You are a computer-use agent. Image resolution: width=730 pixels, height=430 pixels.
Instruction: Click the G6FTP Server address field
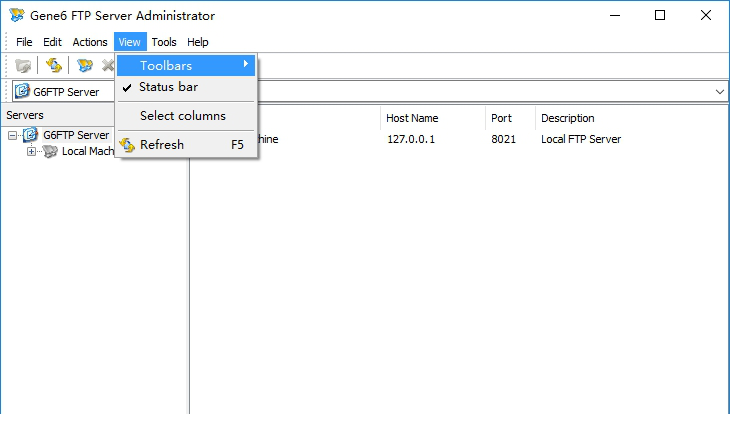(x=370, y=92)
